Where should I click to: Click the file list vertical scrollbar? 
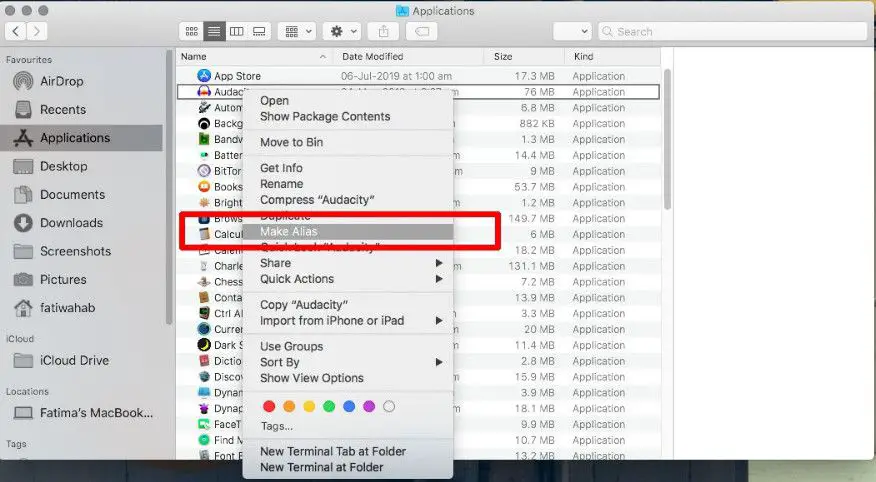click(667, 140)
